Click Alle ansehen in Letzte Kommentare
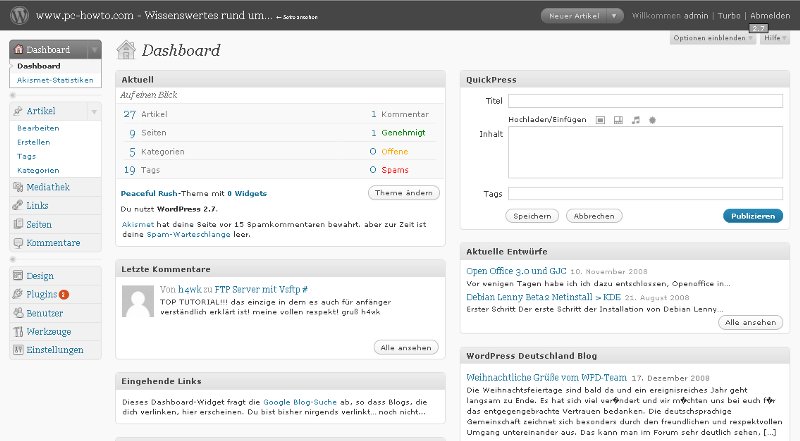 (x=406, y=348)
